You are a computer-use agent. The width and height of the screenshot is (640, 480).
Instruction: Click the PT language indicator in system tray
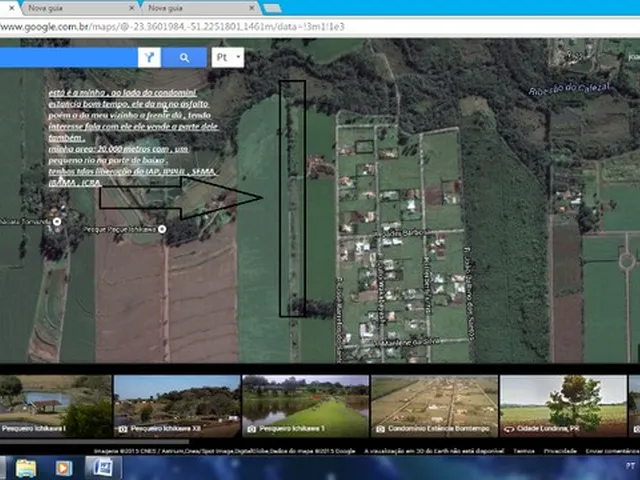tap(630, 466)
